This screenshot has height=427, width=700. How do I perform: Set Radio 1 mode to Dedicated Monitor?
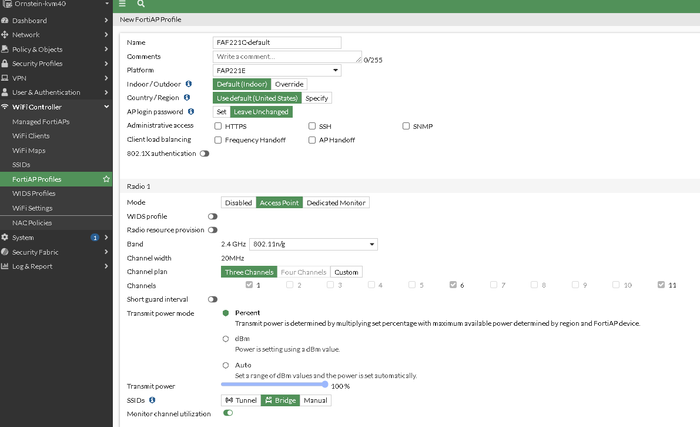tap(336, 203)
